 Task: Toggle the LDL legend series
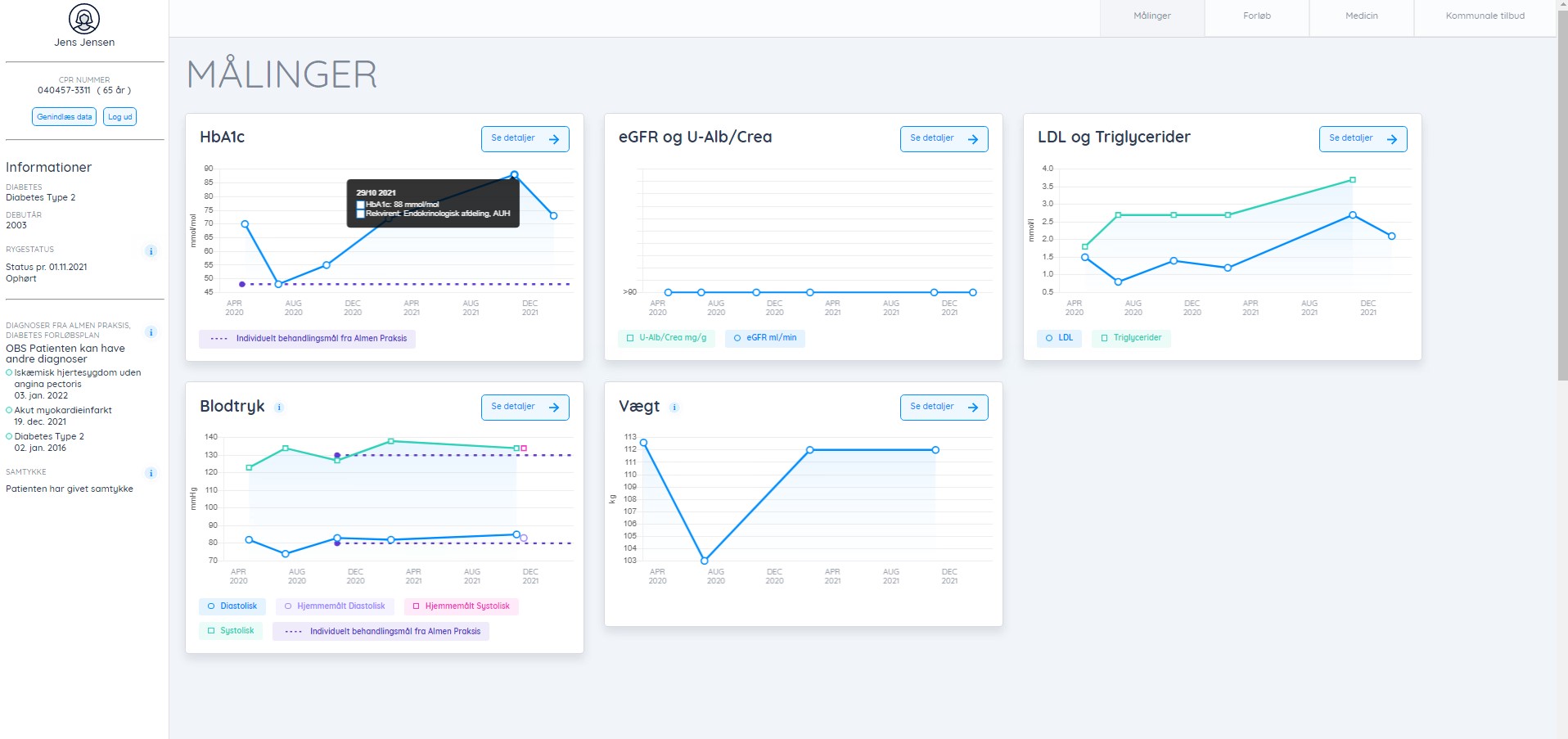(x=1059, y=338)
